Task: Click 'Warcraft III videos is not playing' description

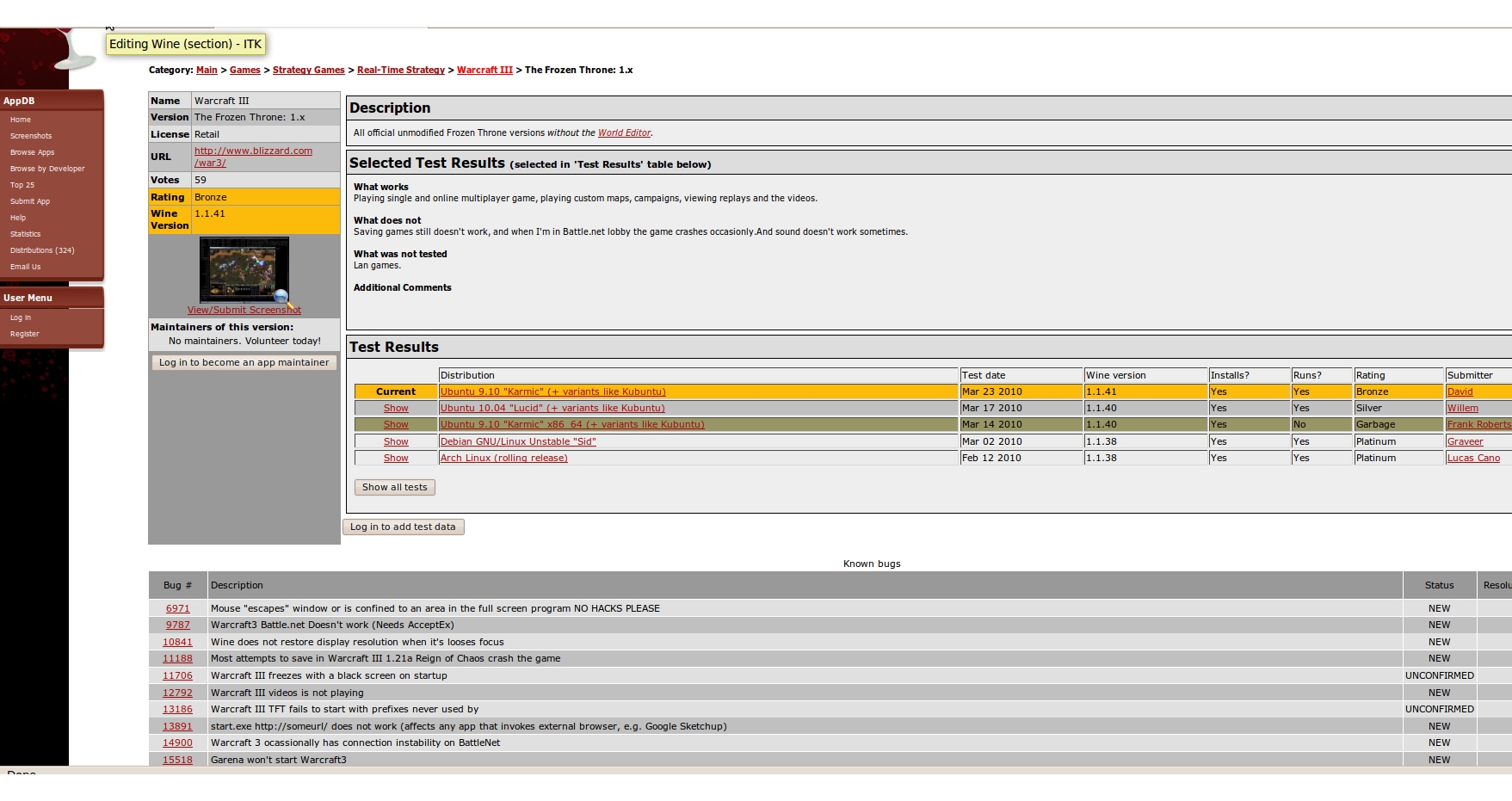Action: click(x=287, y=693)
